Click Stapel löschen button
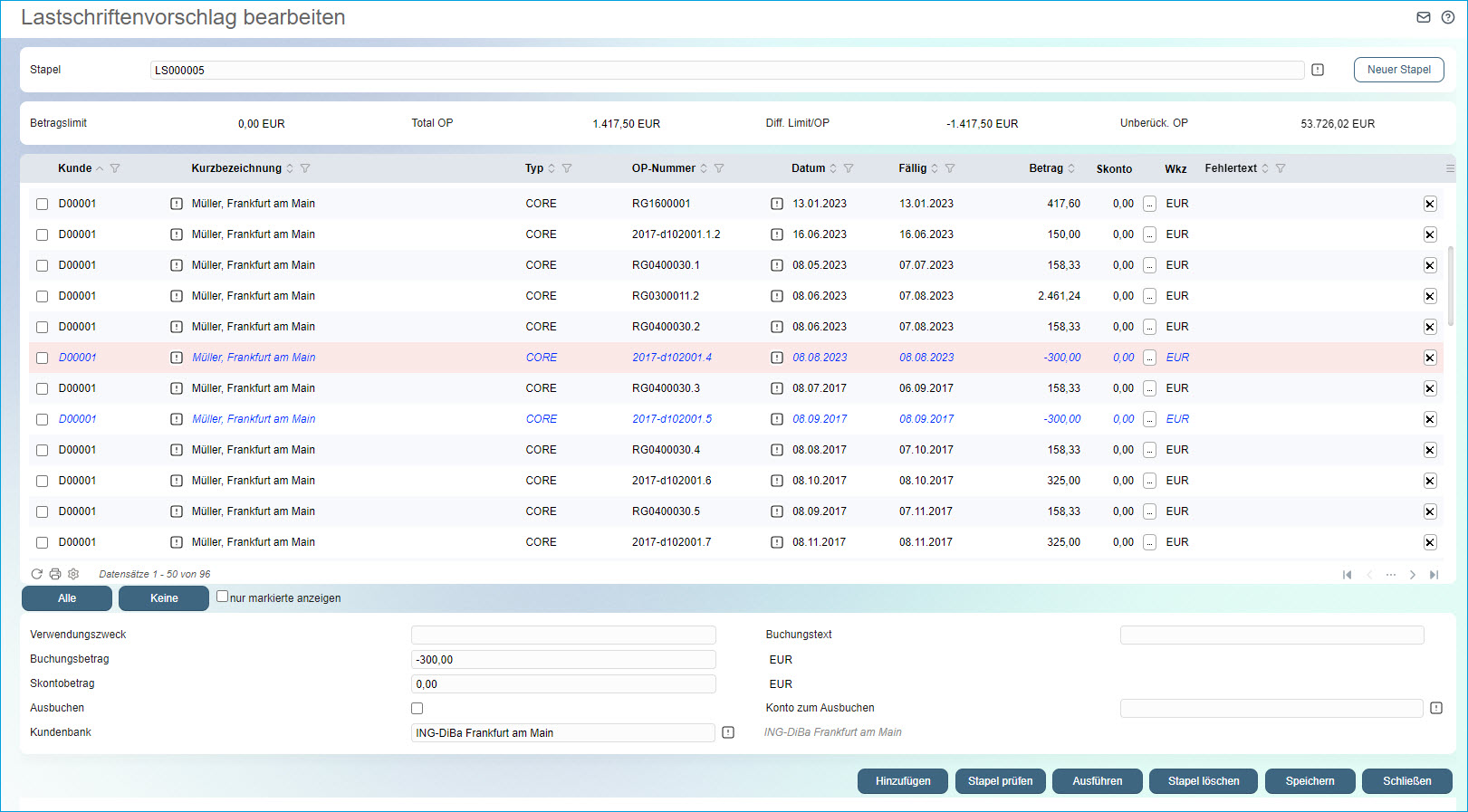The width and height of the screenshot is (1468, 812). (x=1204, y=781)
